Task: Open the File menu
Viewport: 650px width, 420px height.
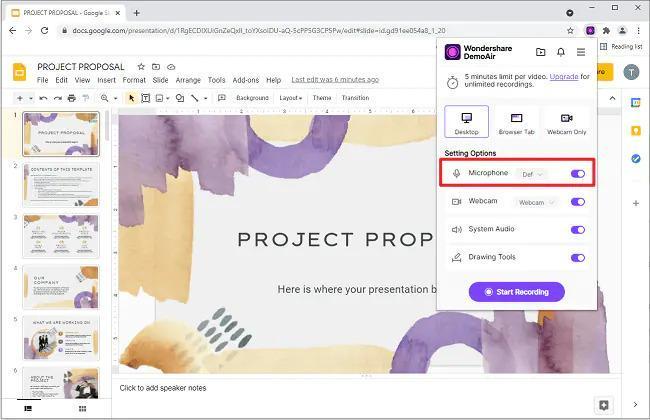Action: [x=42, y=80]
